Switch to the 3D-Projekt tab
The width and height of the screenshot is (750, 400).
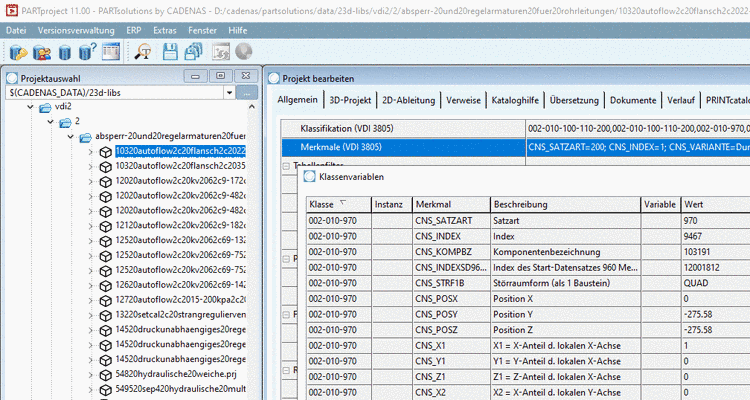(350, 100)
